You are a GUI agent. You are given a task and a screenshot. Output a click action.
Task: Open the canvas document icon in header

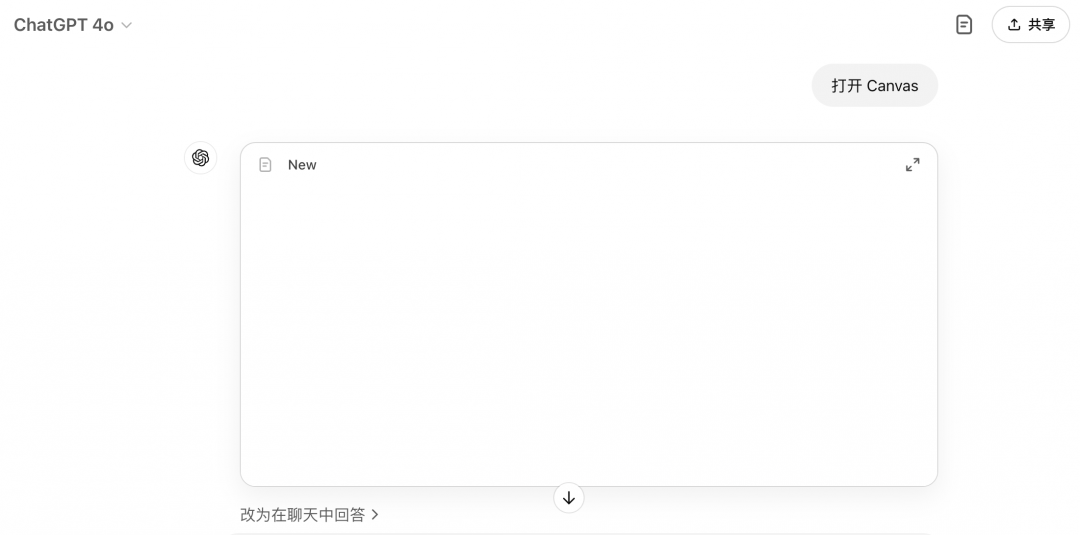(x=964, y=25)
